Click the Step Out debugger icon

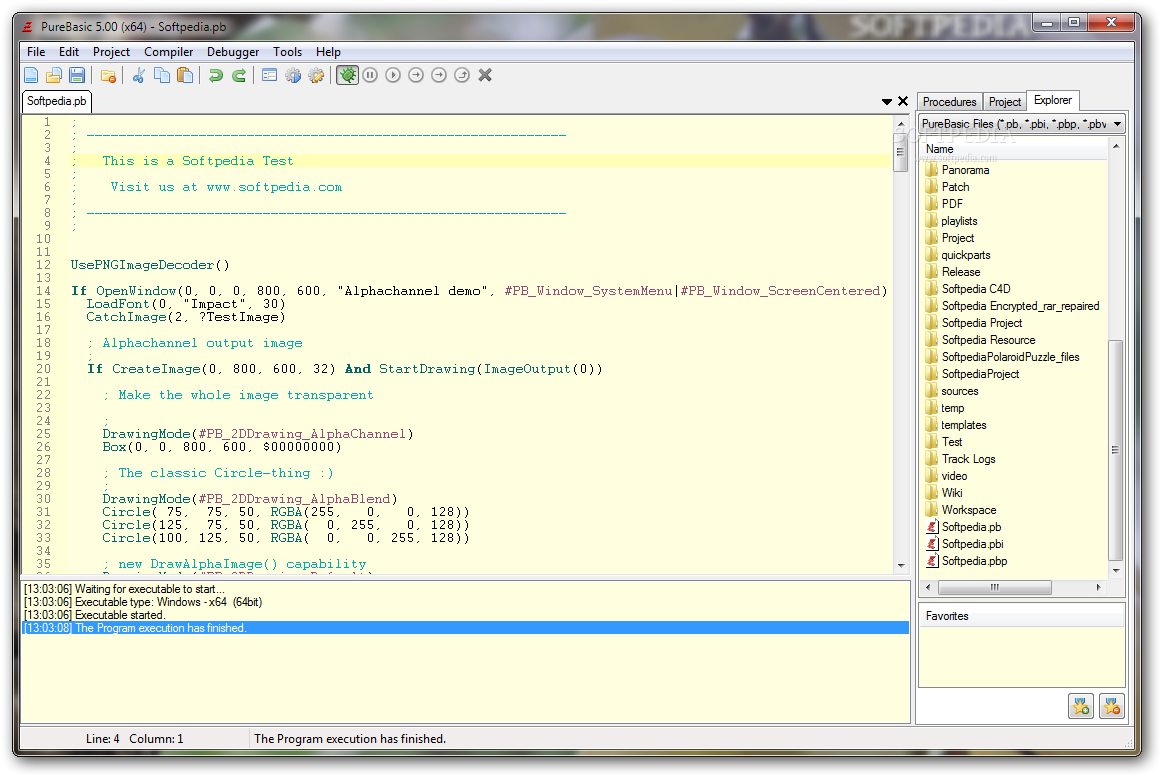[x=462, y=75]
